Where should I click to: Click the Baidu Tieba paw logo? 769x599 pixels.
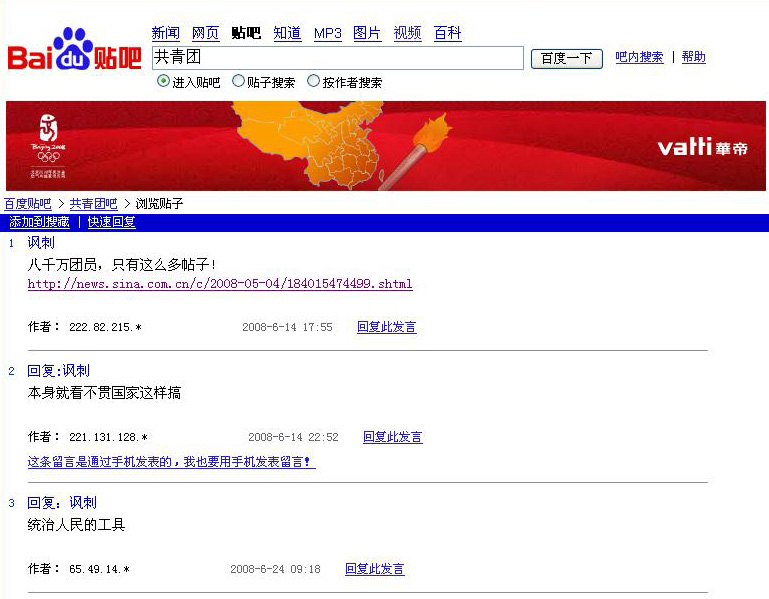point(75,49)
